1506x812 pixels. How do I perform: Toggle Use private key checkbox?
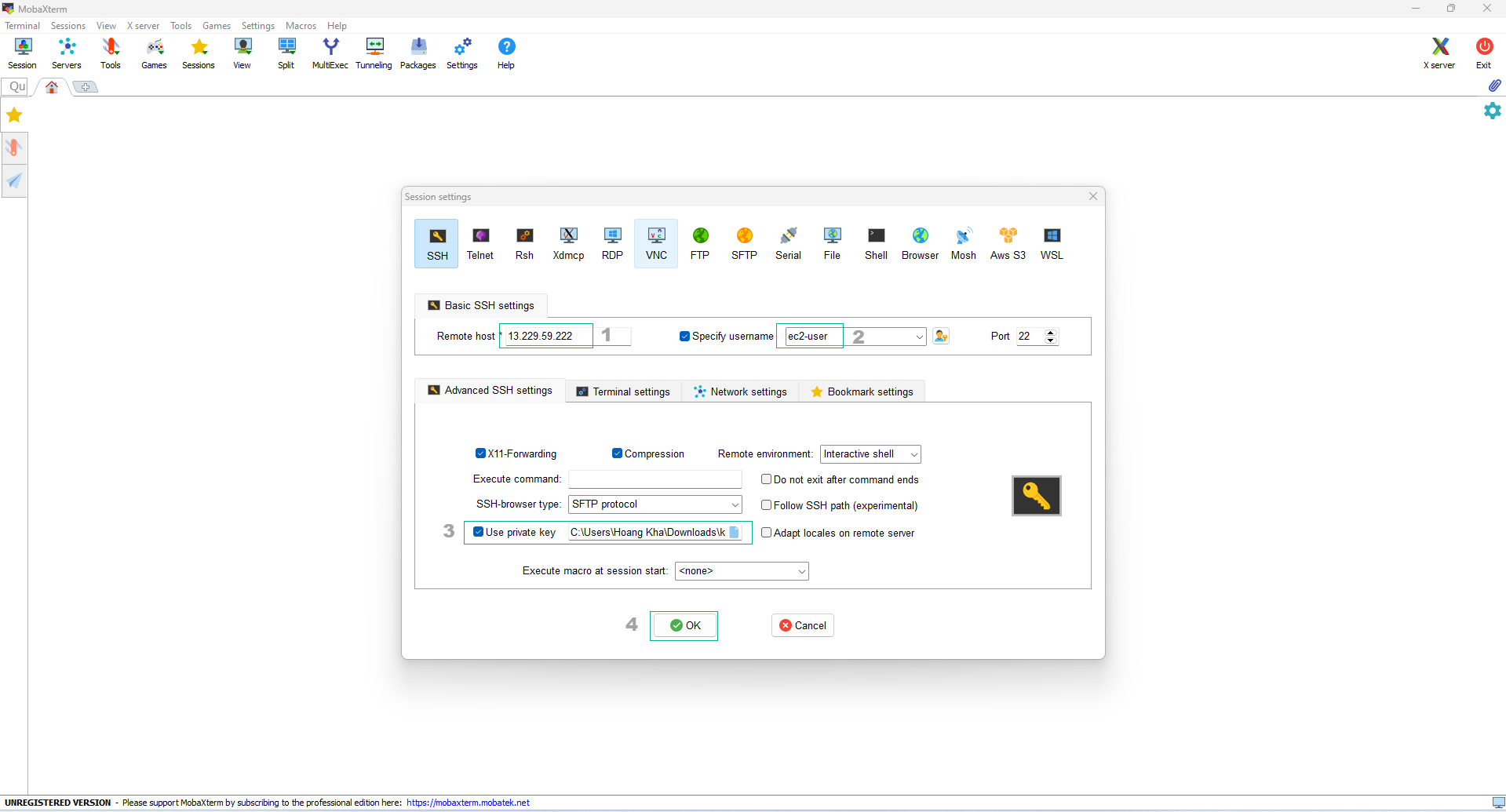(x=478, y=532)
